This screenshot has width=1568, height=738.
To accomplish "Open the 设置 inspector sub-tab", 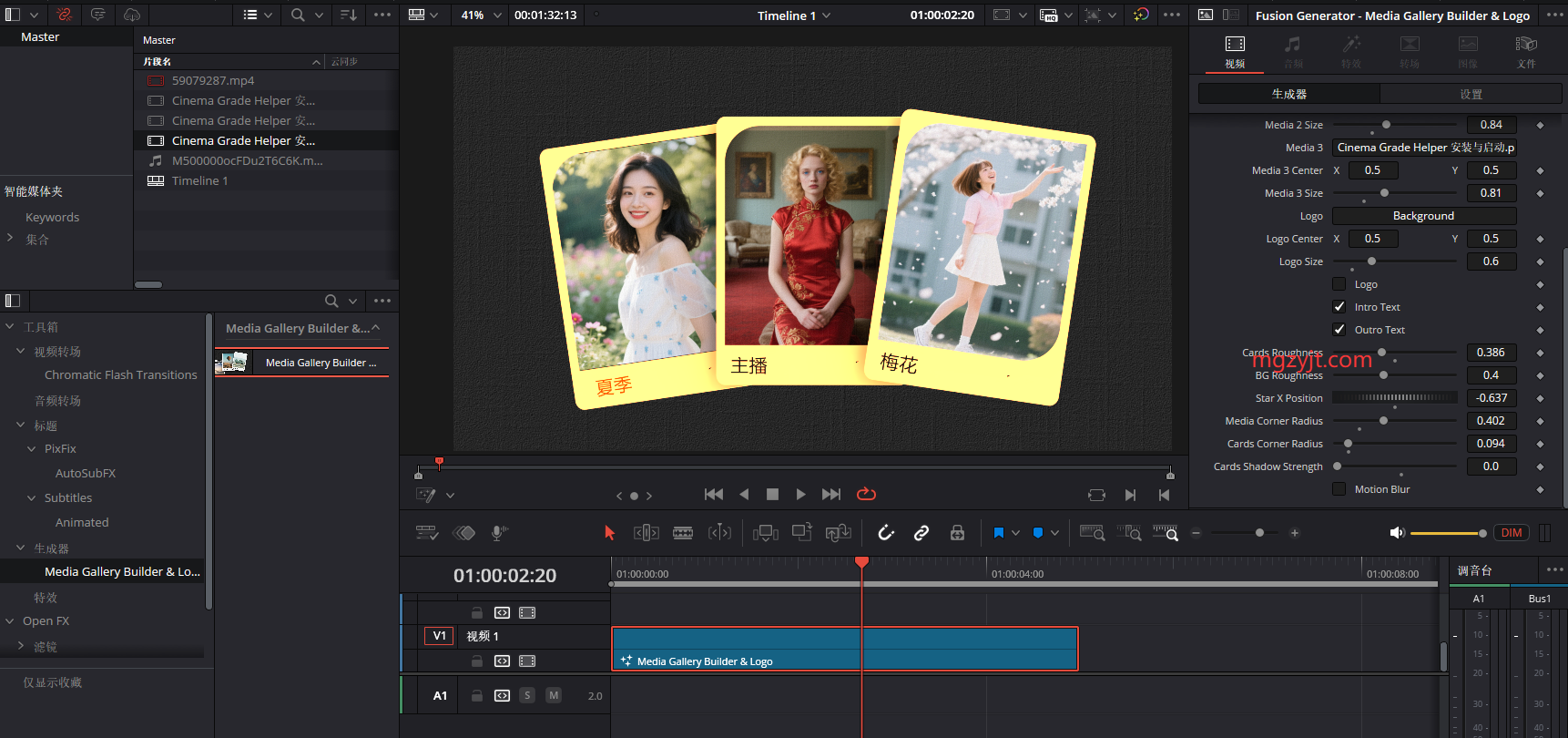I will click(x=1471, y=94).
